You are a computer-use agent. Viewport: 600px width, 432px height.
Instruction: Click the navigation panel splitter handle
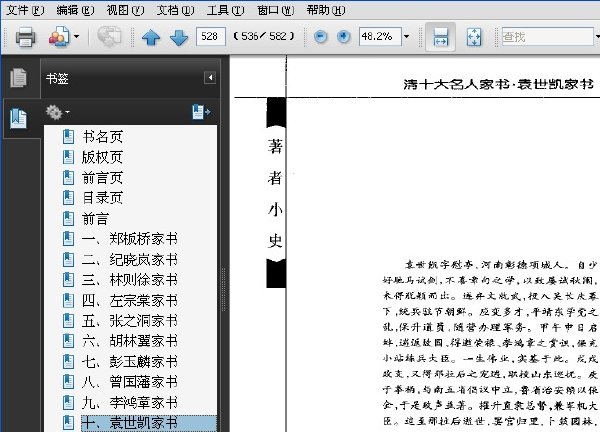223,289
